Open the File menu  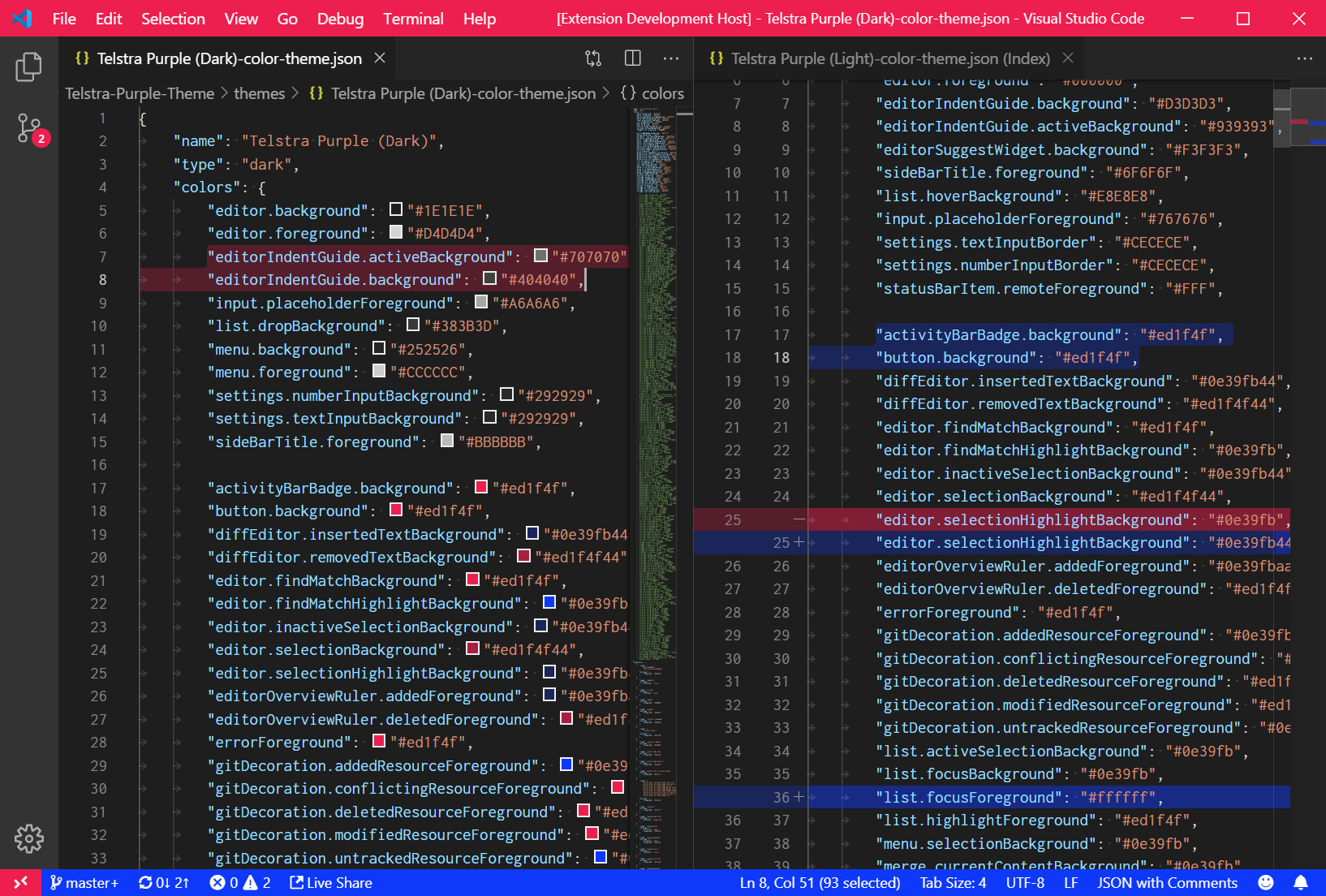[x=64, y=18]
